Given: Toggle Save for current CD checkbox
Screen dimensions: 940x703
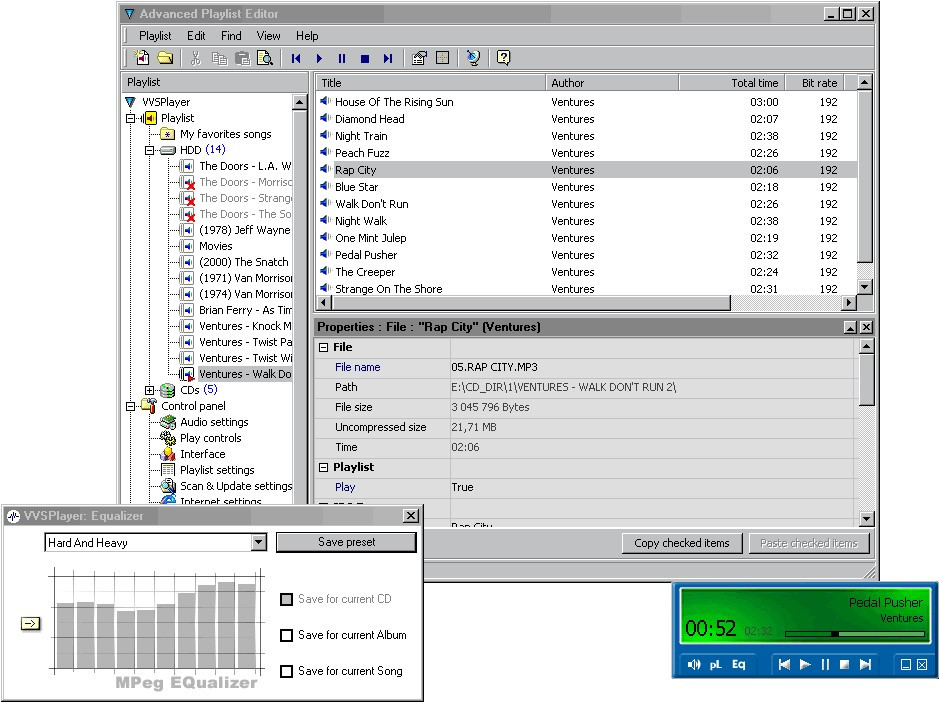Looking at the screenshot, I should click(x=287, y=599).
